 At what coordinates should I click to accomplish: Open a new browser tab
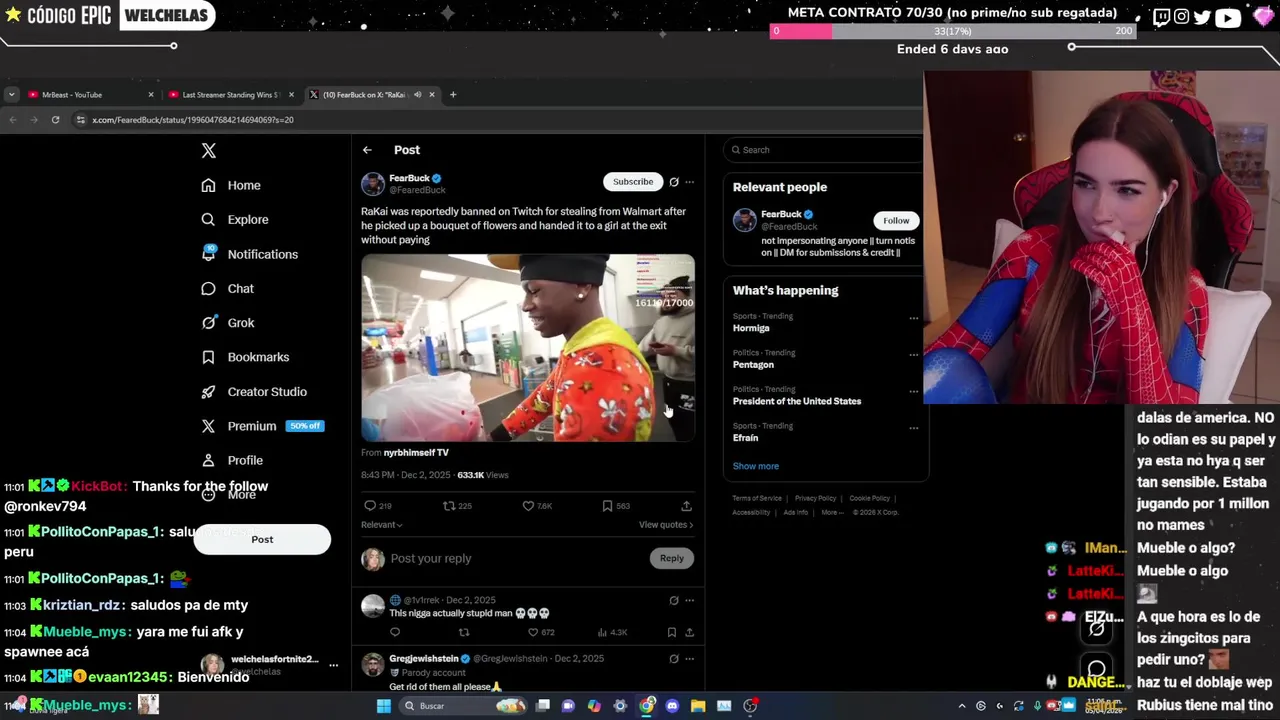(x=453, y=95)
